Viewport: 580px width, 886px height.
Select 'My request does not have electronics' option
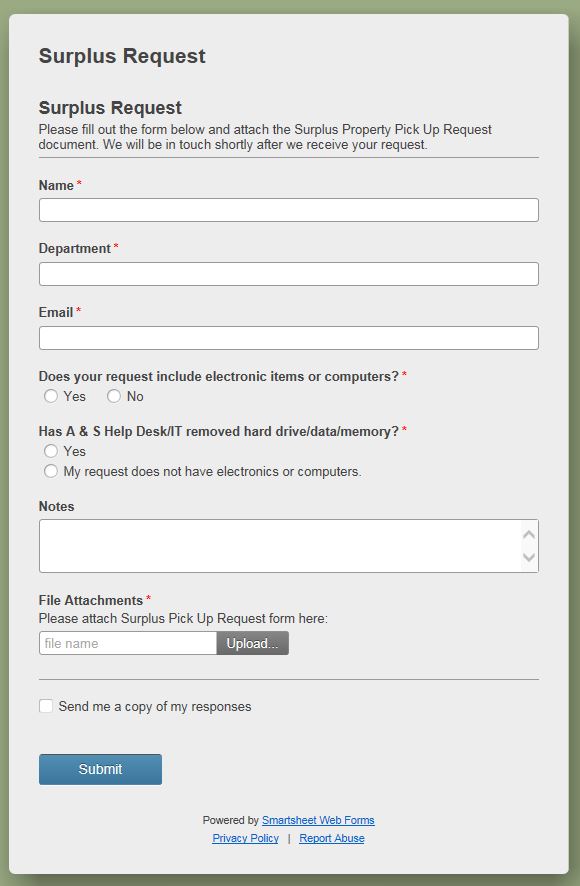(51, 471)
